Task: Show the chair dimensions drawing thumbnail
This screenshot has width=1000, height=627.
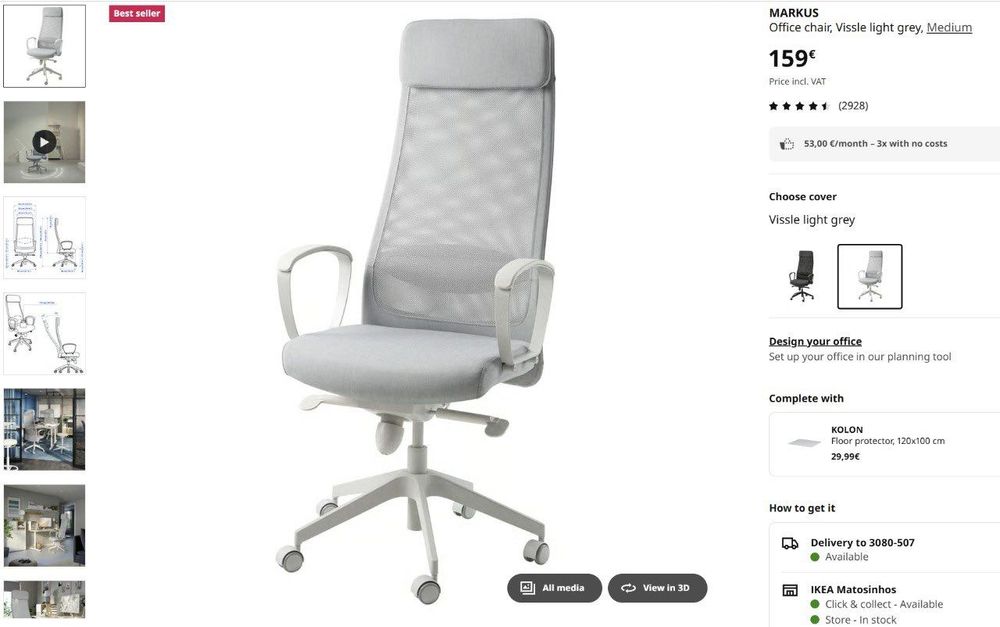Action: 44,237
